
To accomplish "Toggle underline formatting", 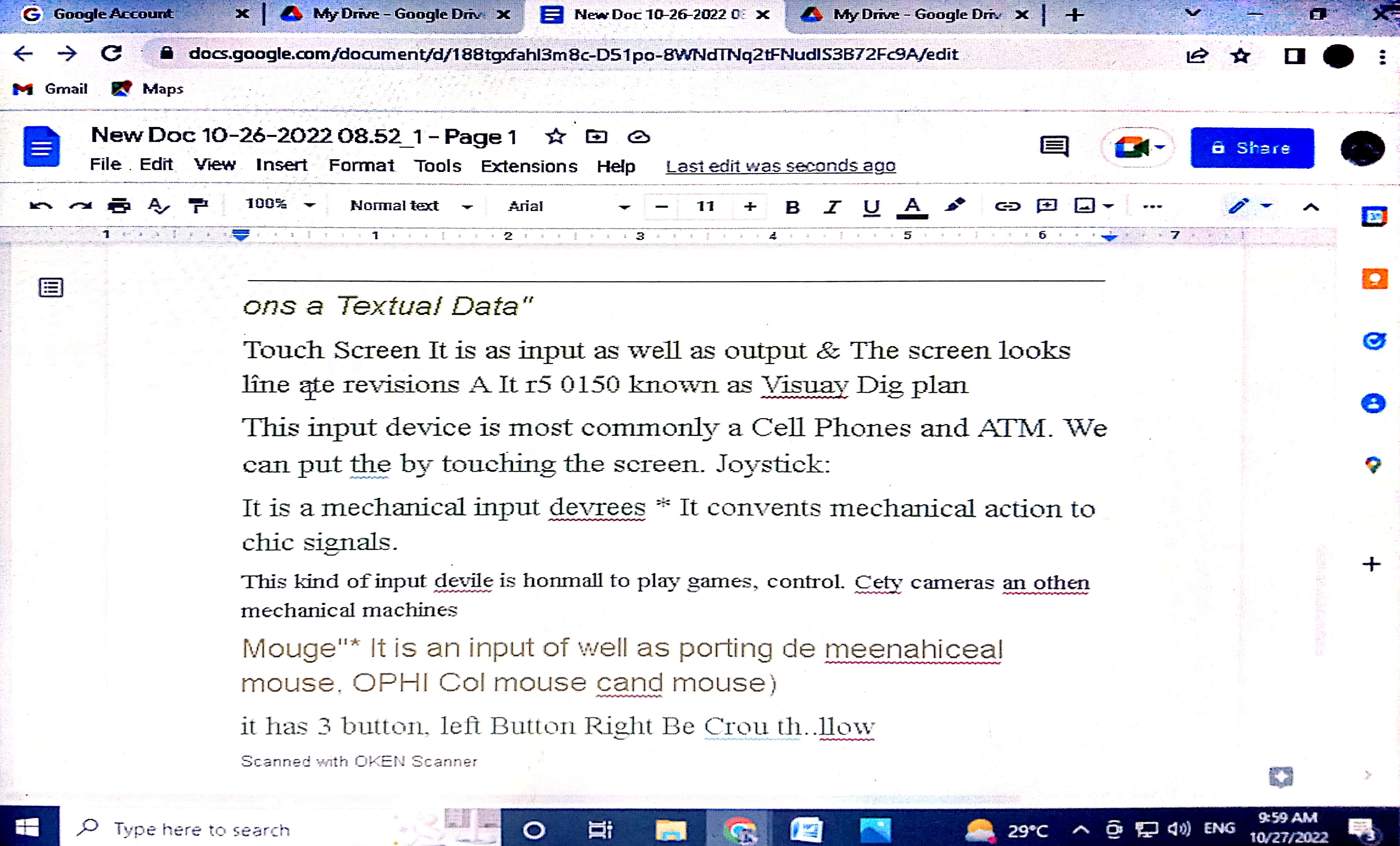I will 871,207.
